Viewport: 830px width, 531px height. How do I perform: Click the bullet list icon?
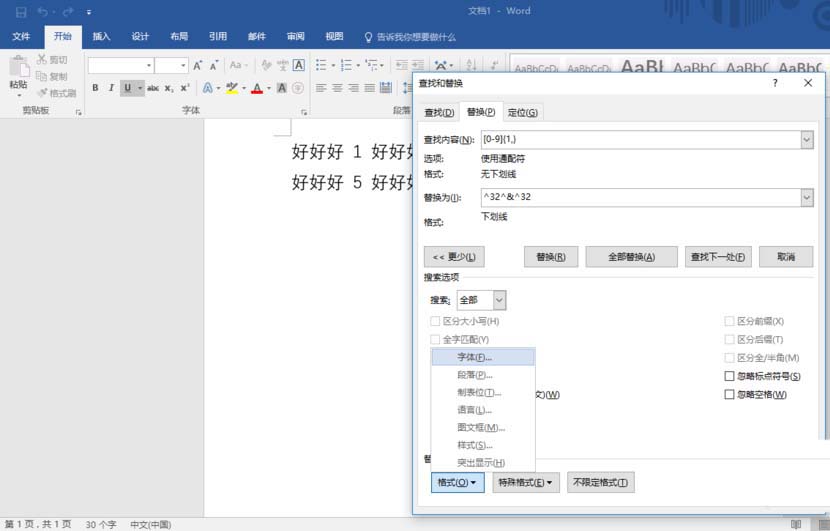(x=322, y=65)
